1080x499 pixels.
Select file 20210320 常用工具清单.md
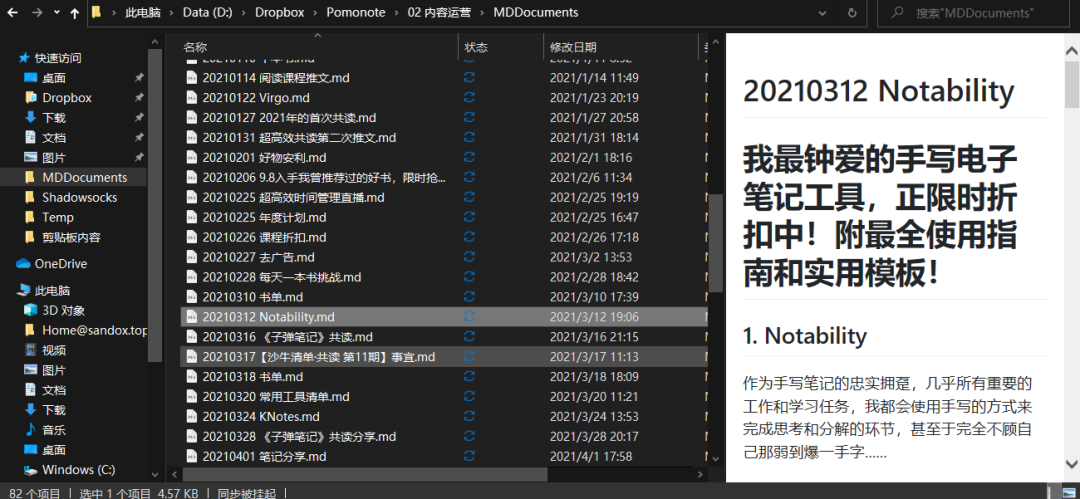pyautogui.click(x=276, y=398)
